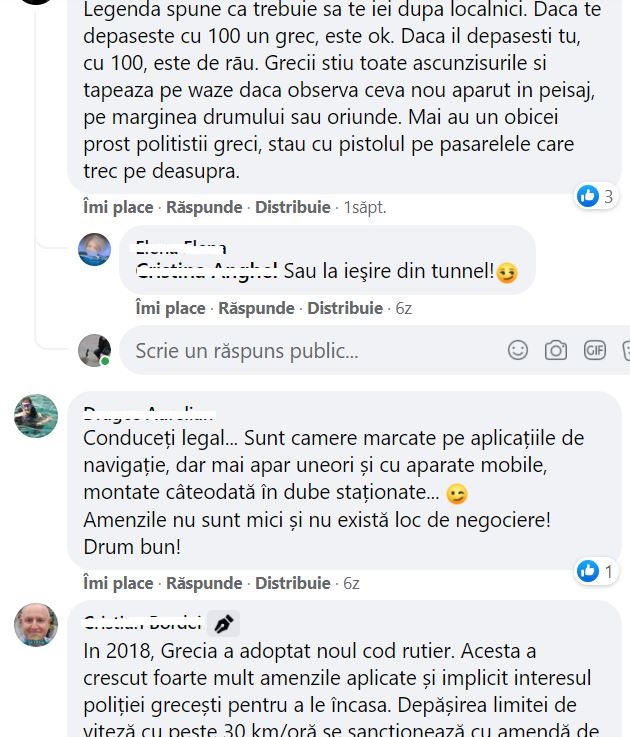Share the comment posted 1săpt. ago
This screenshot has height=737, width=630.
292,207
